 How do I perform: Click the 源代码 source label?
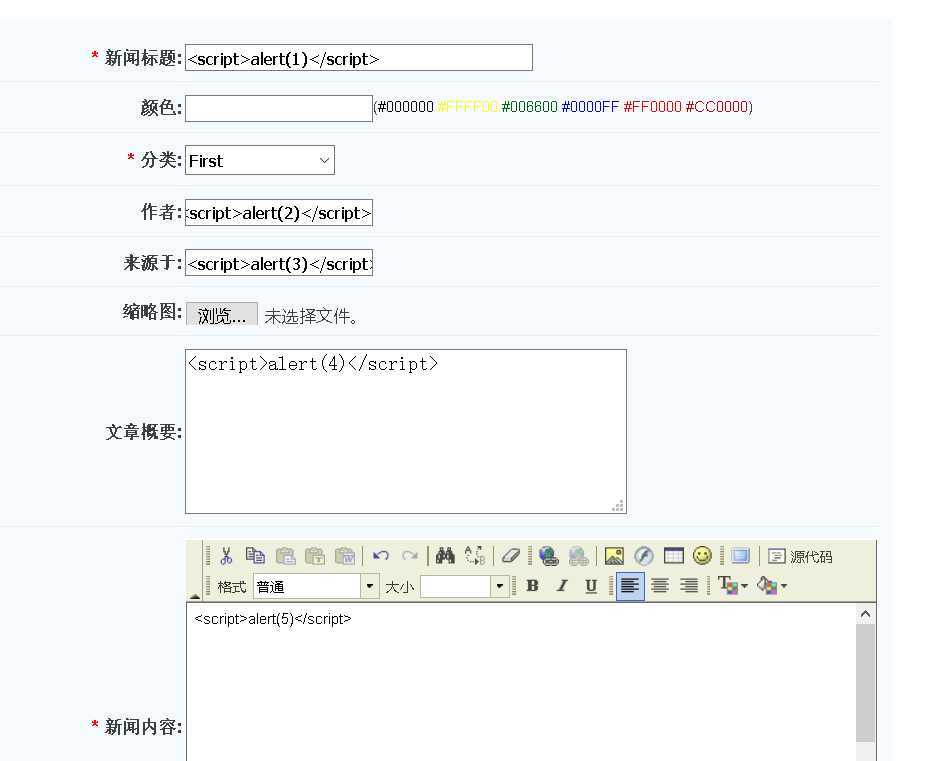(x=811, y=557)
